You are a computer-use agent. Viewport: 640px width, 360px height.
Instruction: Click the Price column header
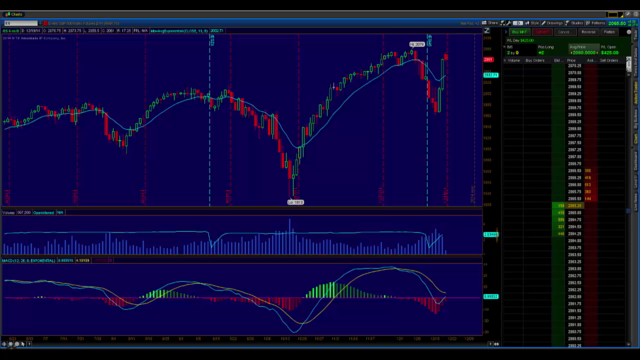[571, 60]
